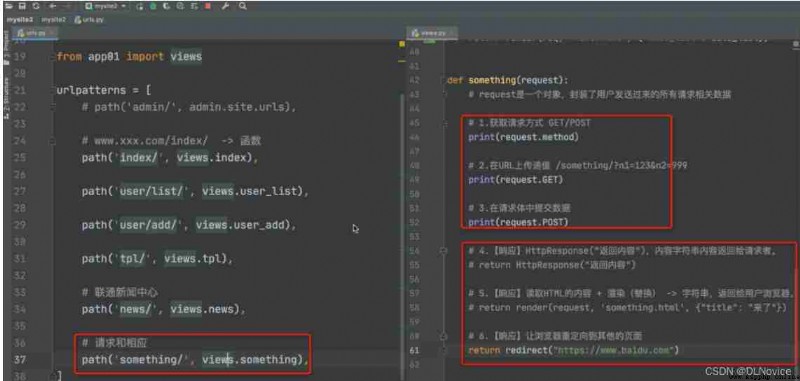Collapse the something function fold at line 42
The image size is (800, 381).
(x=445, y=80)
